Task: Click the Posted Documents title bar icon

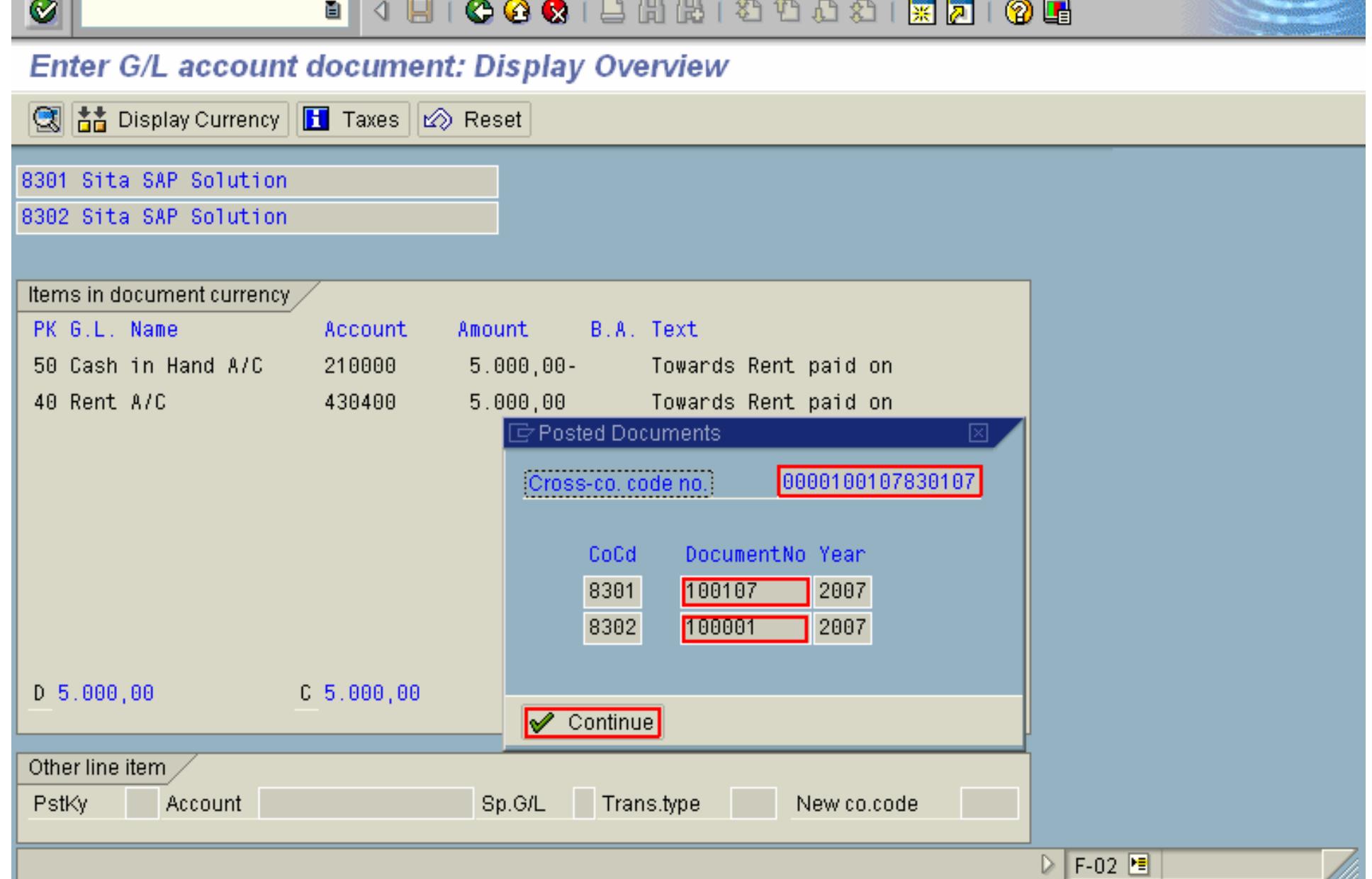Action: click(521, 433)
